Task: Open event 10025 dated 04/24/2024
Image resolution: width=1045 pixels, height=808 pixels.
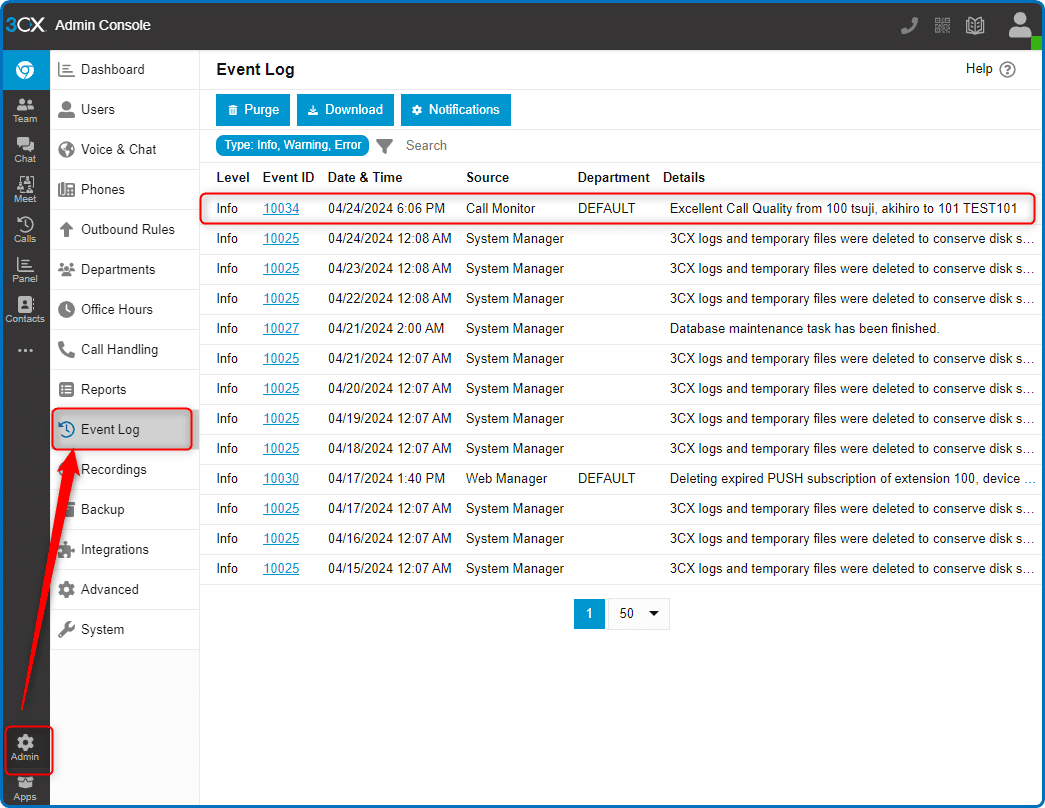Action: pyautogui.click(x=281, y=239)
